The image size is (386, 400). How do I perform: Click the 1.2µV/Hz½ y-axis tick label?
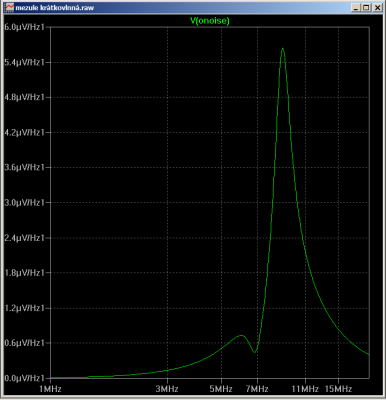point(24,308)
